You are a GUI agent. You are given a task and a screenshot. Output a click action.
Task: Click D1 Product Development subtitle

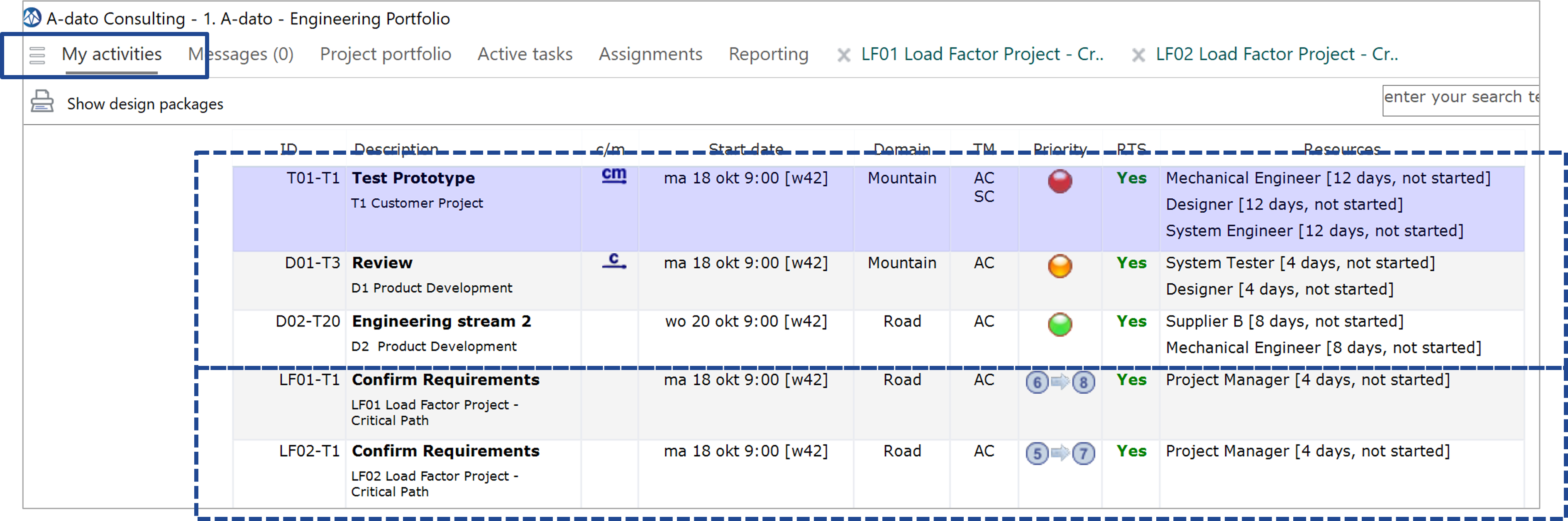(432, 288)
